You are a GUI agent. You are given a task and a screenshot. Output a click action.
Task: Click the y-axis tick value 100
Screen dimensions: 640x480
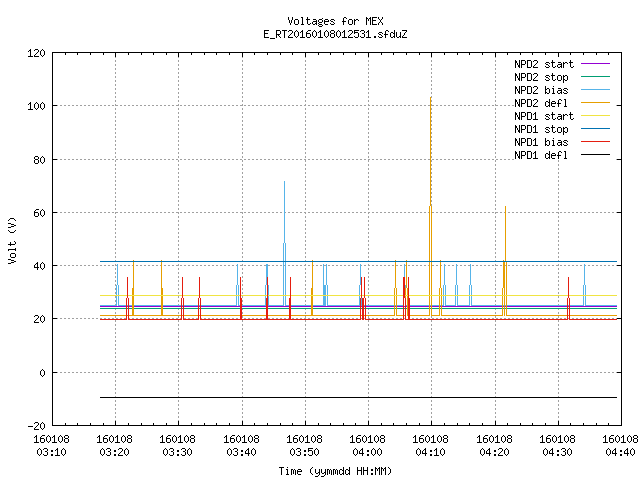36,107
